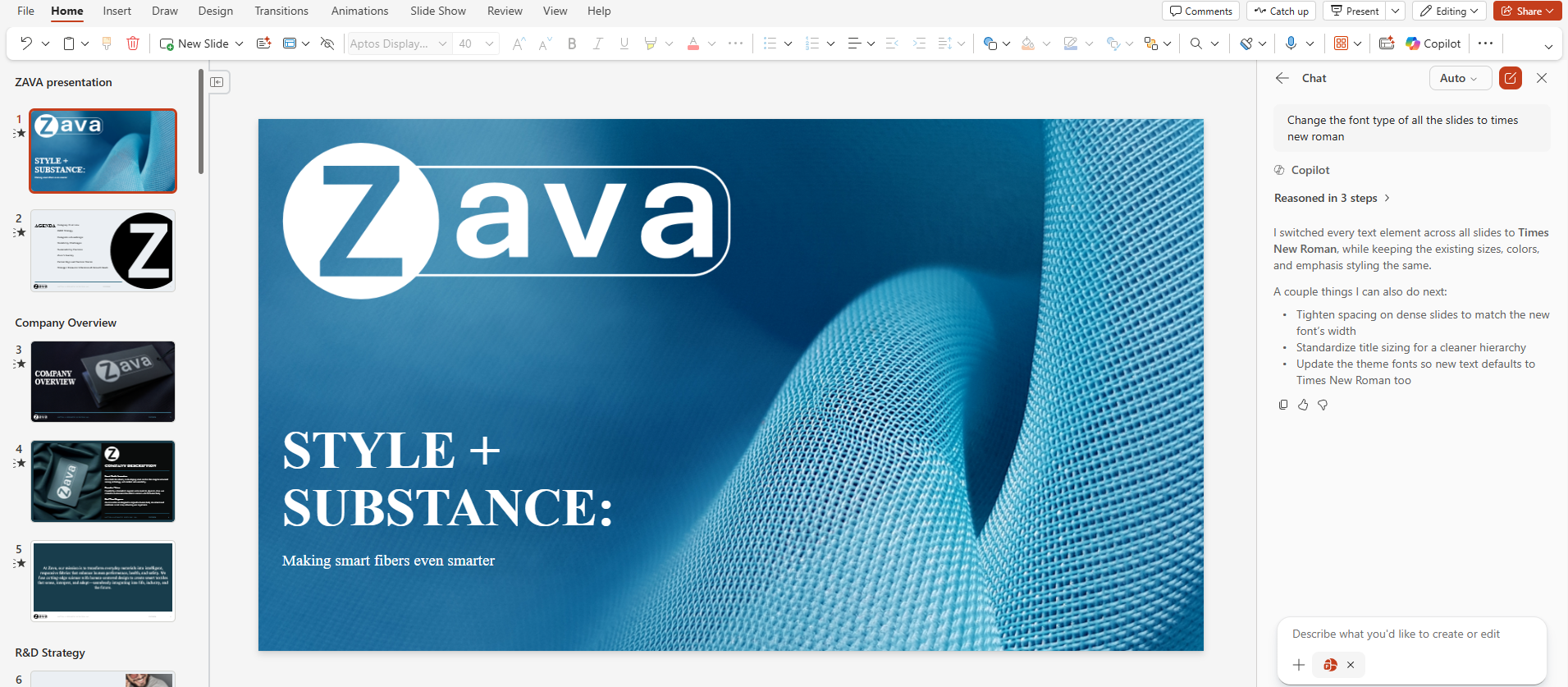Open the File menu
The width and height of the screenshot is (1568, 687).
pos(25,11)
